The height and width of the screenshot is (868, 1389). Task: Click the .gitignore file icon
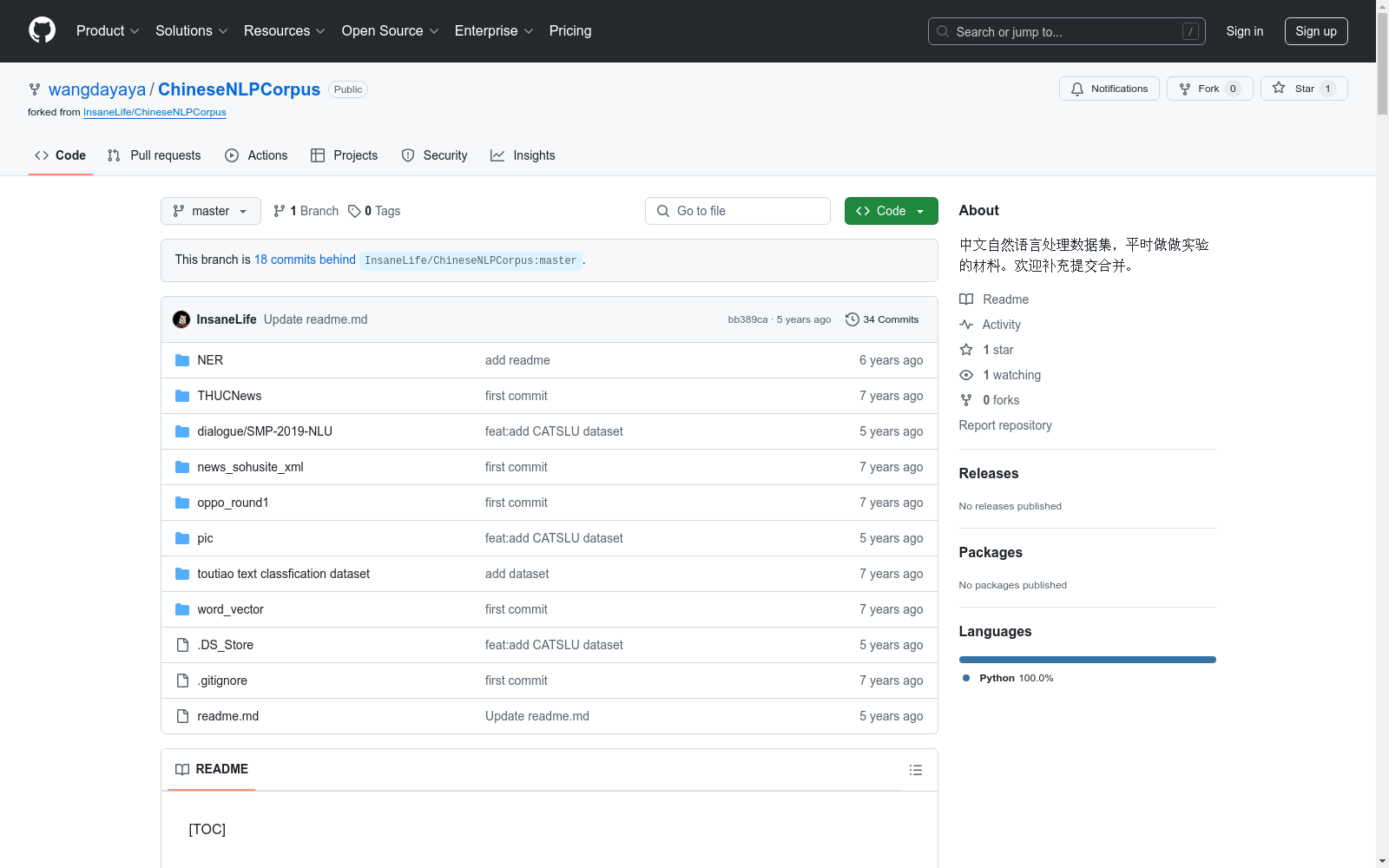point(182,681)
